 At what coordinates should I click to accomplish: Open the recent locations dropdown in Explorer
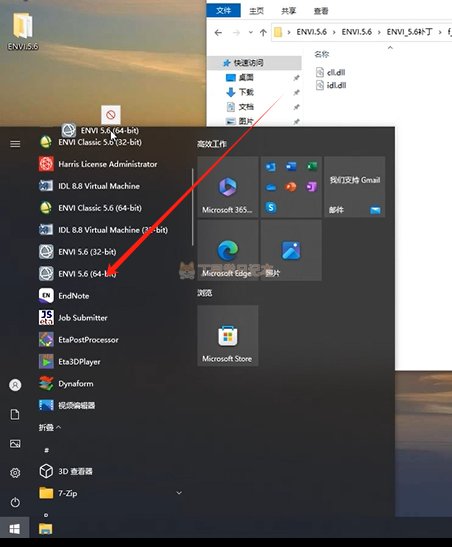click(250, 32)
